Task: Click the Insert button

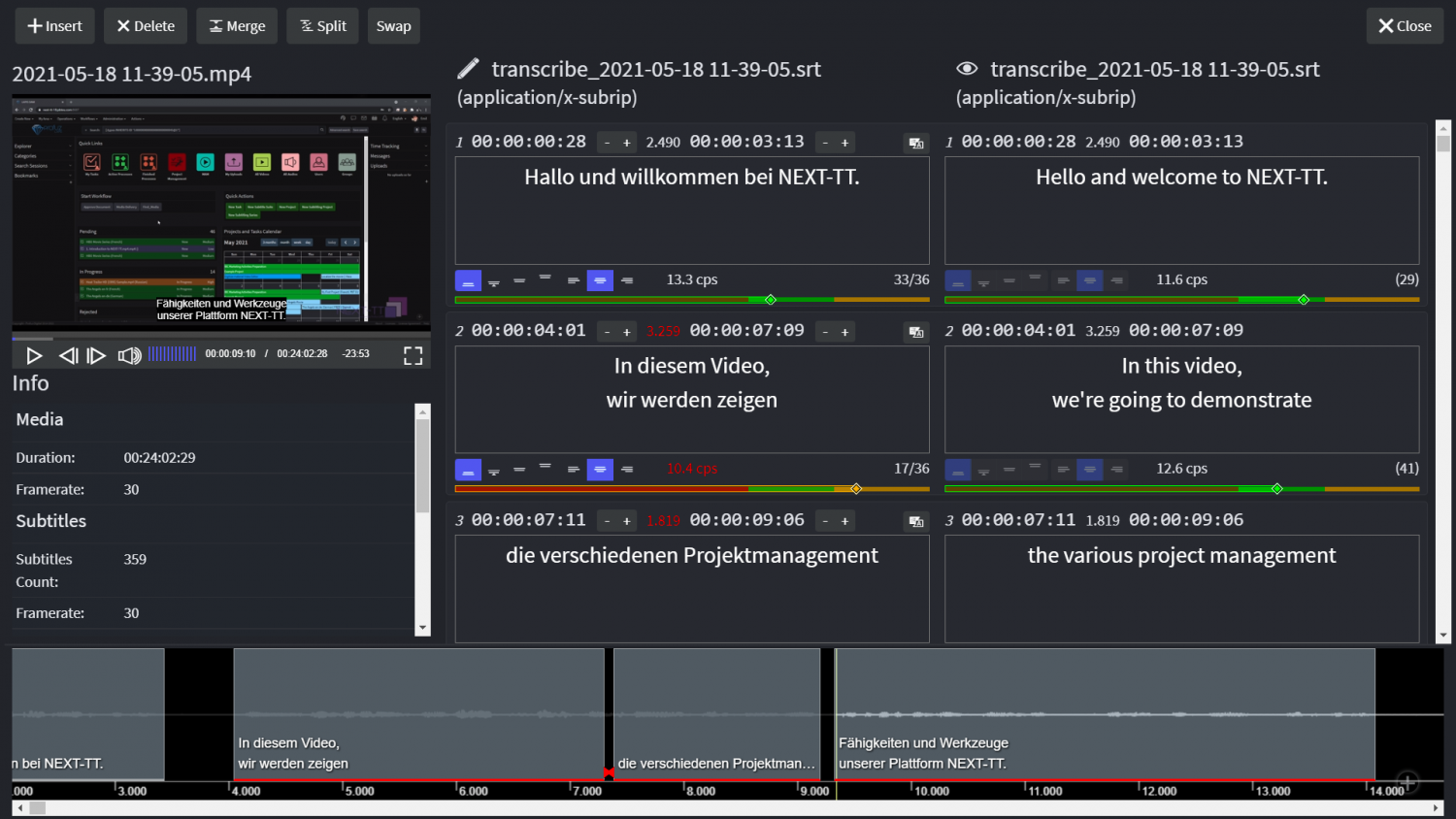Action: pos(54,26)
